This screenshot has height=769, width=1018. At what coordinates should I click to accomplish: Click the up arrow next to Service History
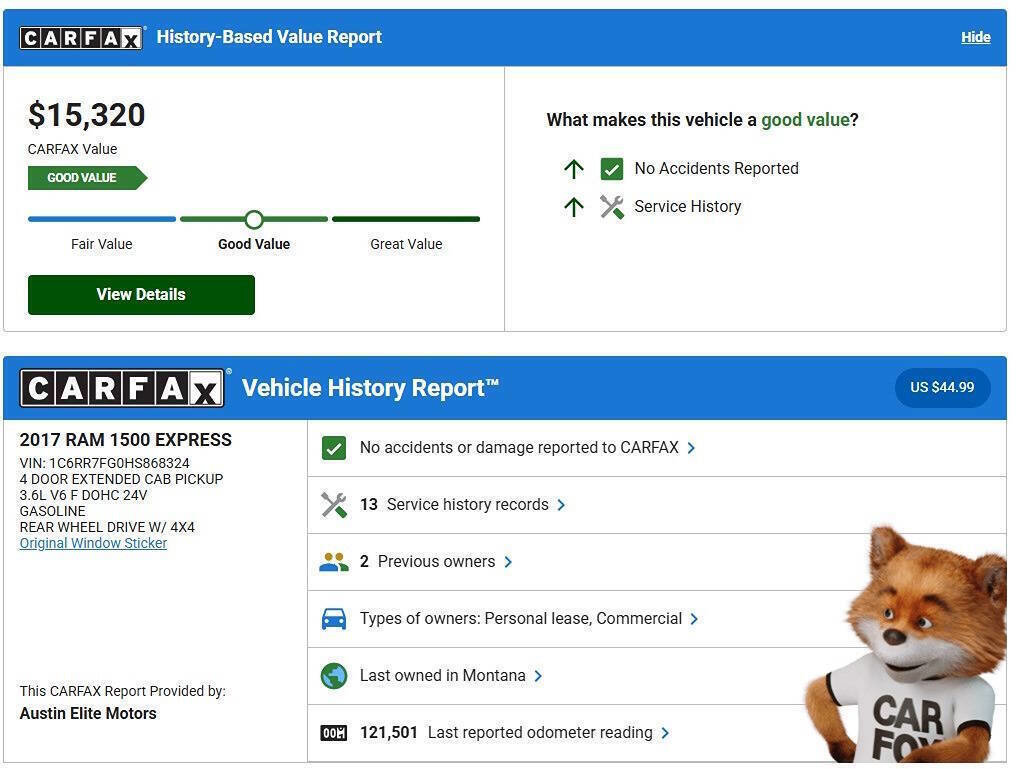(574, 207)
